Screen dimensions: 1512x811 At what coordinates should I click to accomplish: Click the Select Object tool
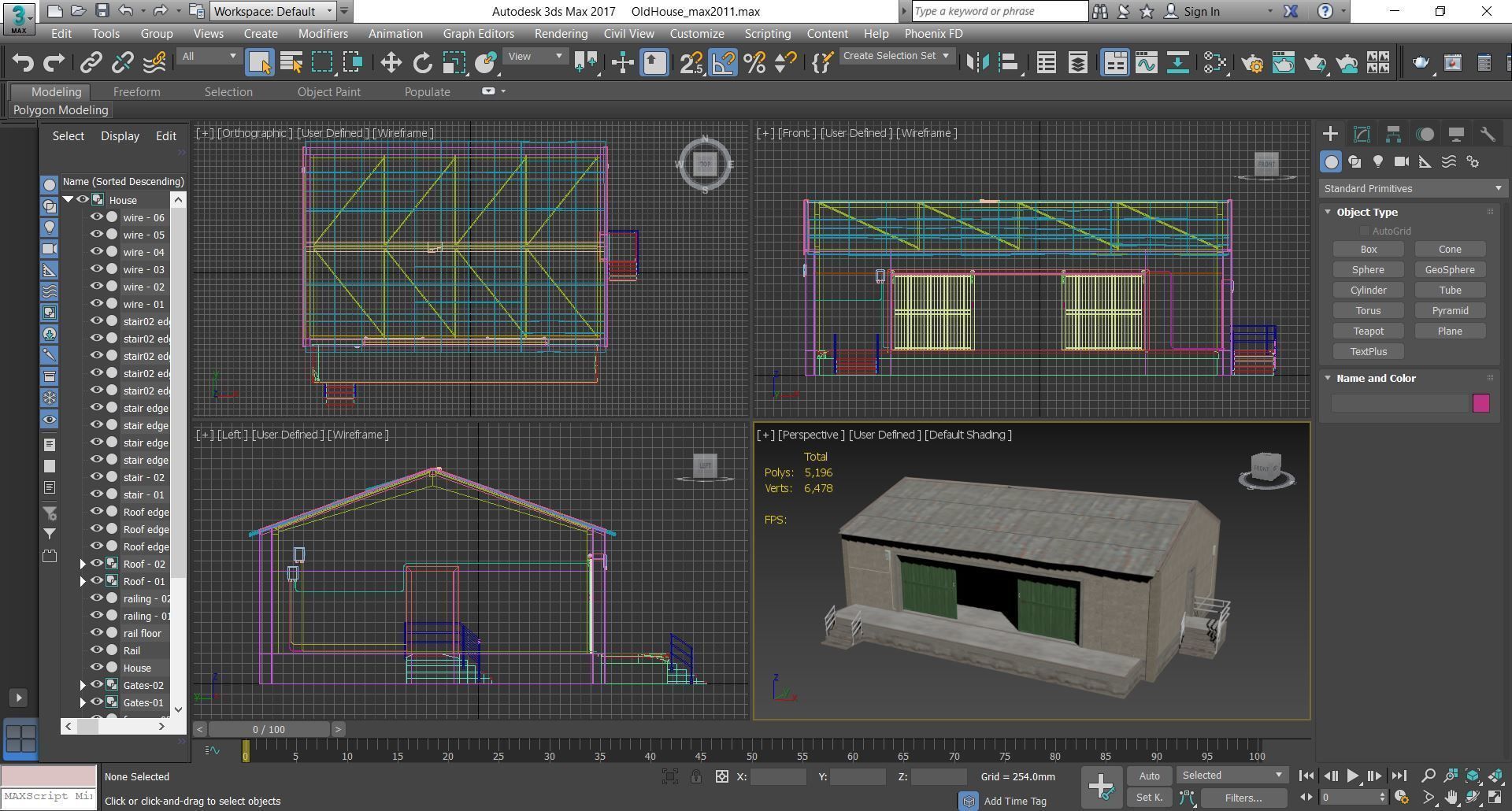pyautogui.click(x=259, y=62)
